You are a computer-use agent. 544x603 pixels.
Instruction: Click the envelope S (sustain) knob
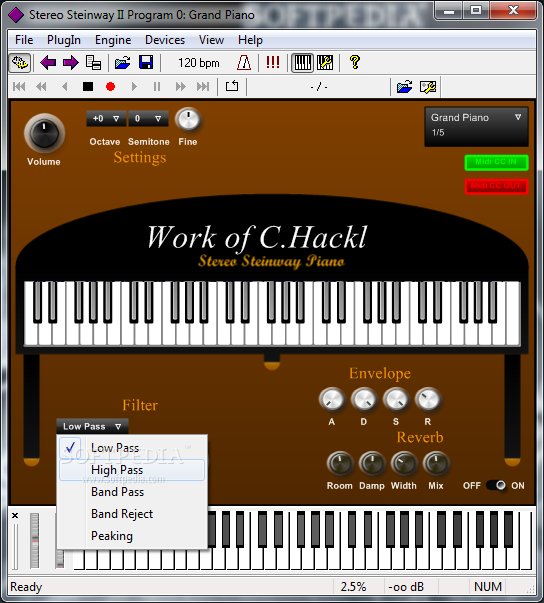pos(396,399)
